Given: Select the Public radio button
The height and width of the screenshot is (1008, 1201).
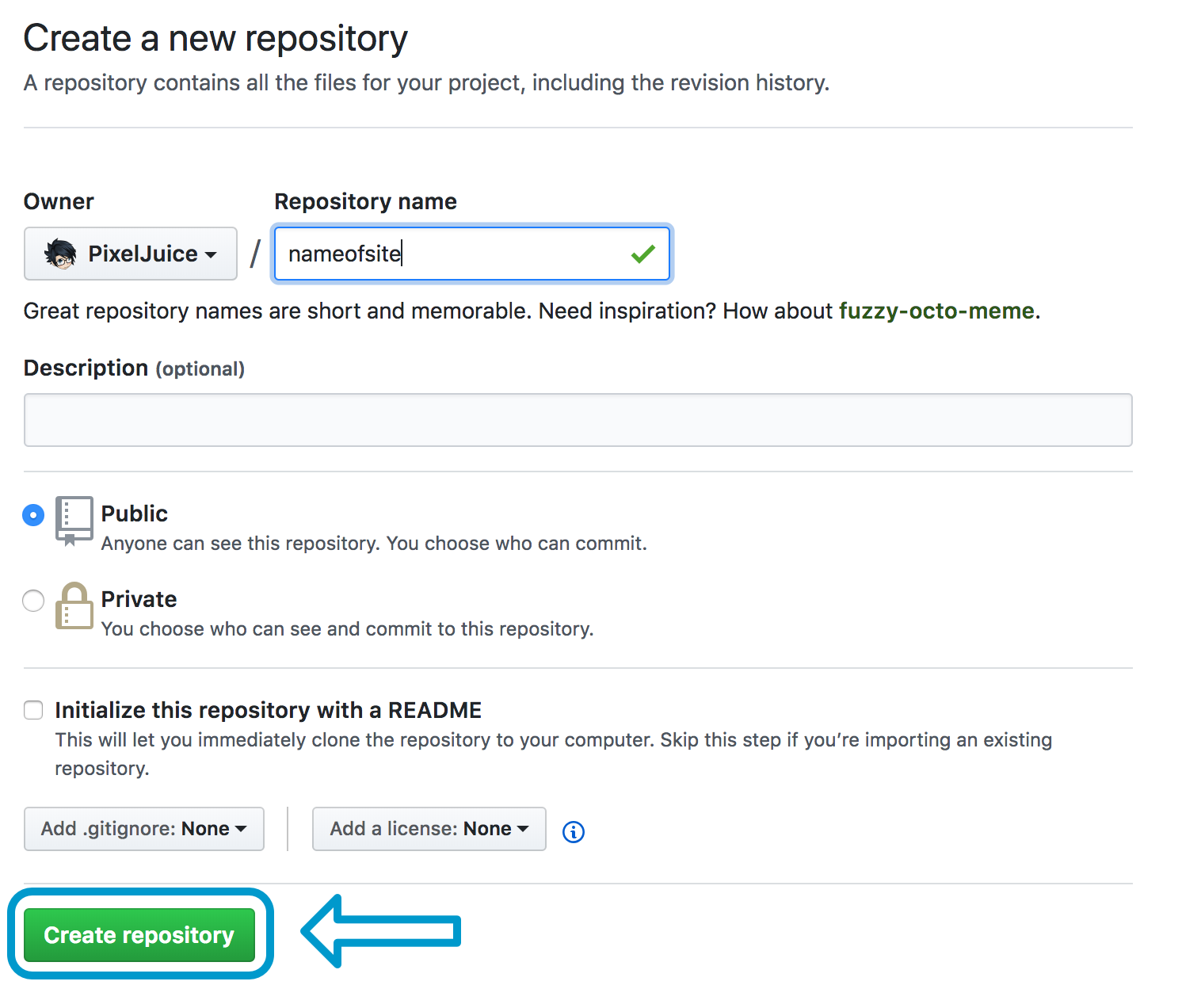Looking at the screenshot, I should 33,515.
